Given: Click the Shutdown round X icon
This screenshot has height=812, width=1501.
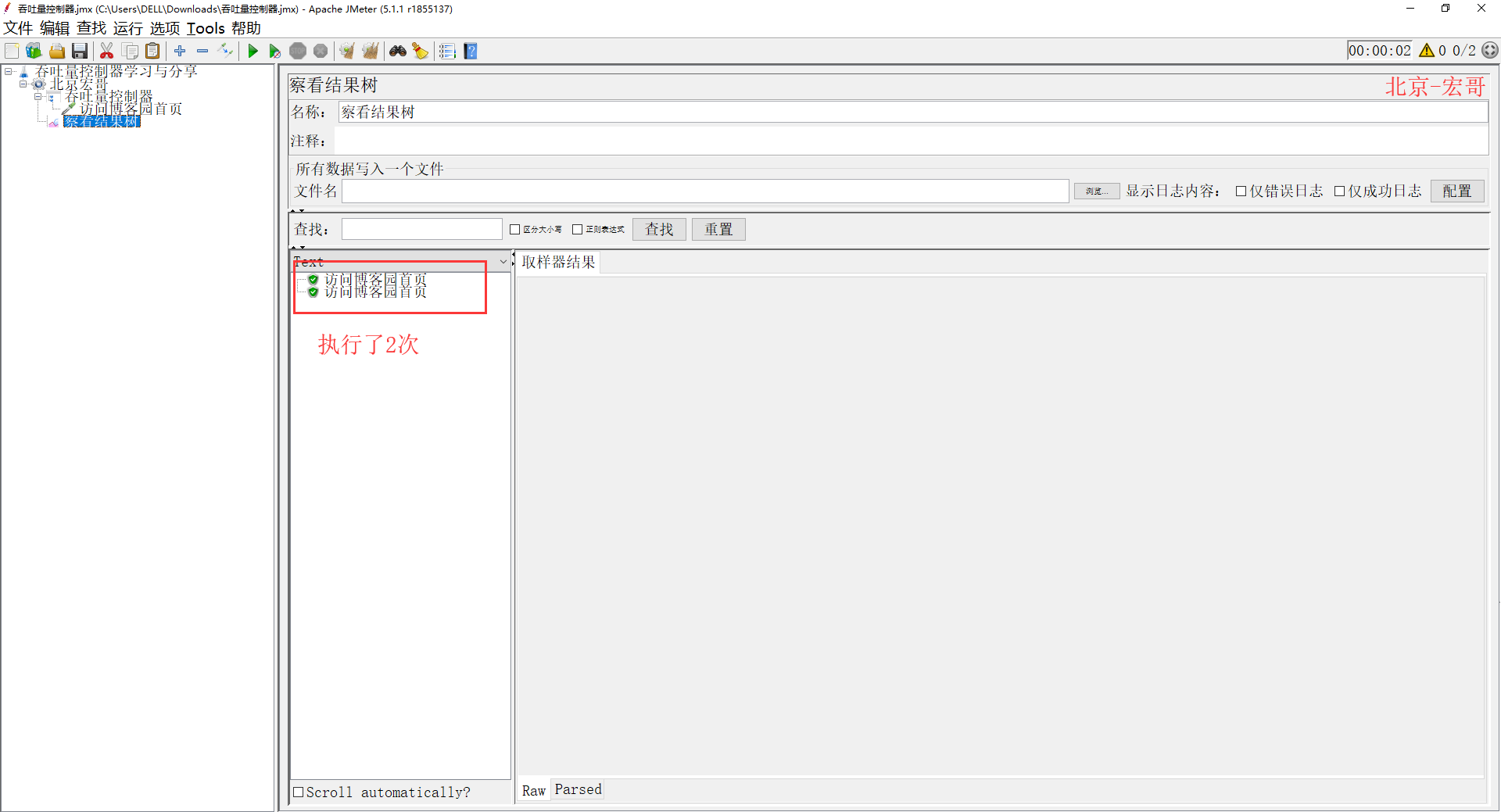Looking at the screenshot, I should [321, 51].
